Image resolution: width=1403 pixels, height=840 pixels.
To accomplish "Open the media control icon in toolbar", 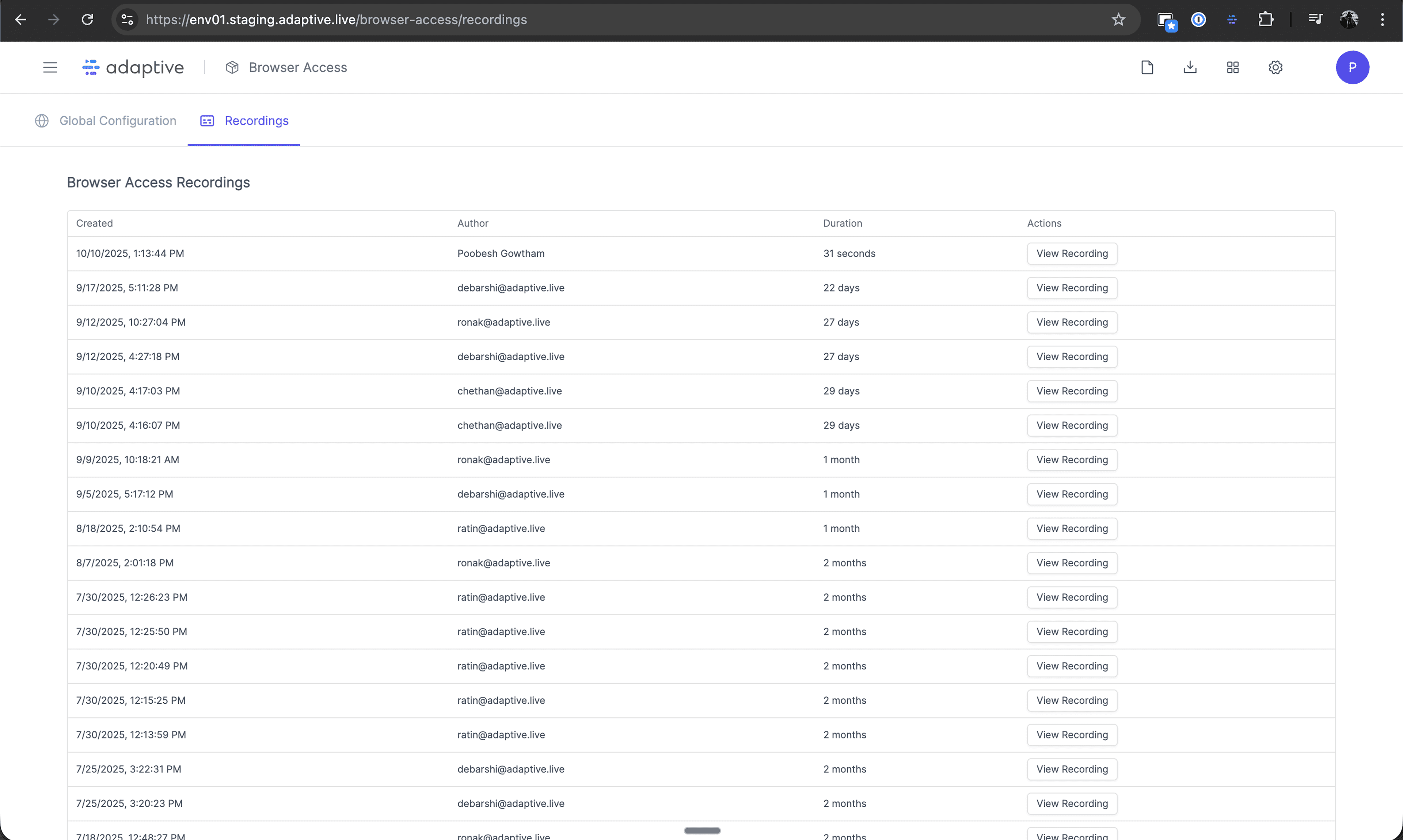I will [1315, 19].
